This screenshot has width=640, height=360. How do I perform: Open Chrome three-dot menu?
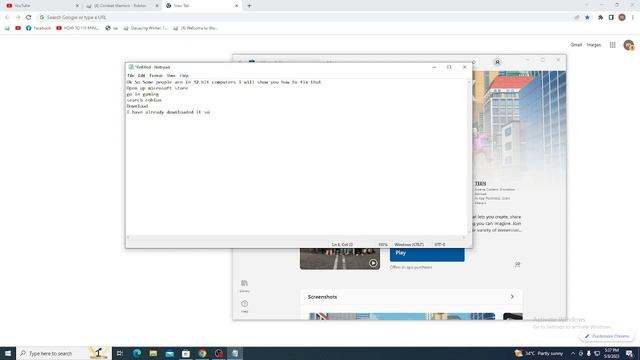(633, 17)
